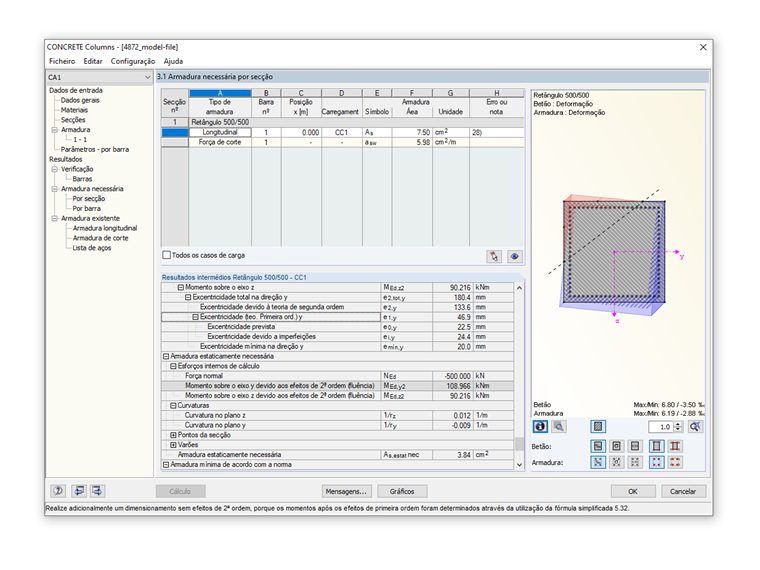Confirm with the OK button
The height and width of the screenshot is (570, 760).
633,491
